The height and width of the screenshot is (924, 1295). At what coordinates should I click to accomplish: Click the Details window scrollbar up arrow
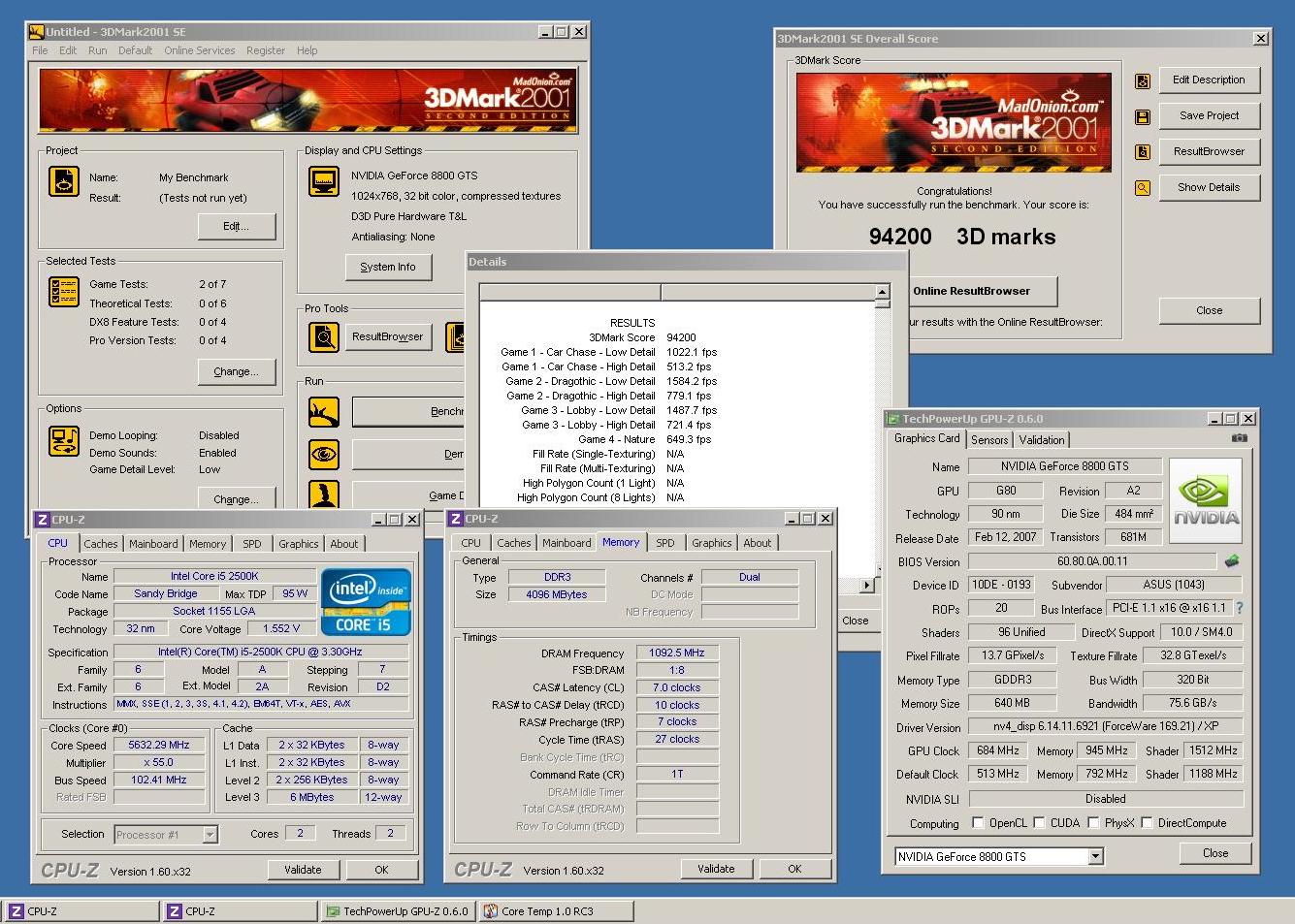(882, 292)
